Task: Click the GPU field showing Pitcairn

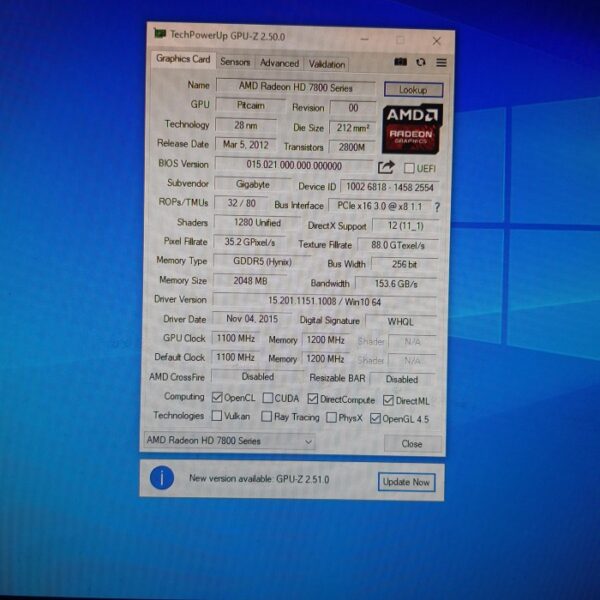Action: pyautogui.click(x=250, y=106)
